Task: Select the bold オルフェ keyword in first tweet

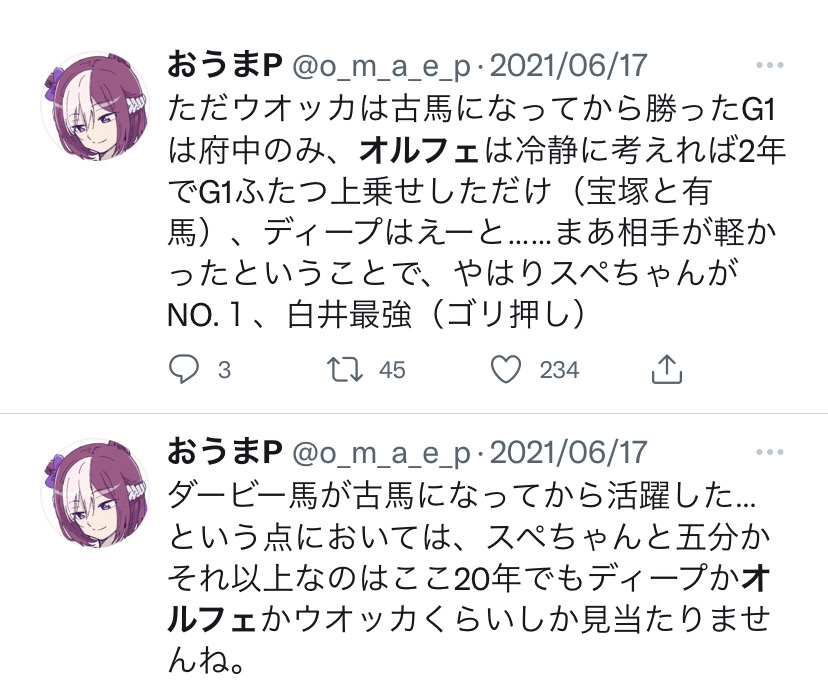Action: pos(418,151)
